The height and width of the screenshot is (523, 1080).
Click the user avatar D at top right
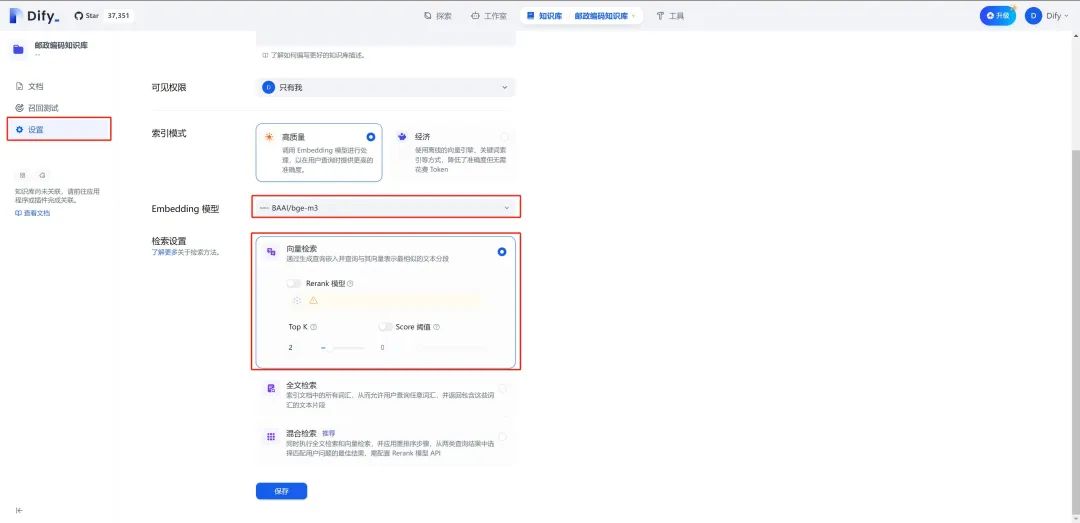click(1033, 15)
